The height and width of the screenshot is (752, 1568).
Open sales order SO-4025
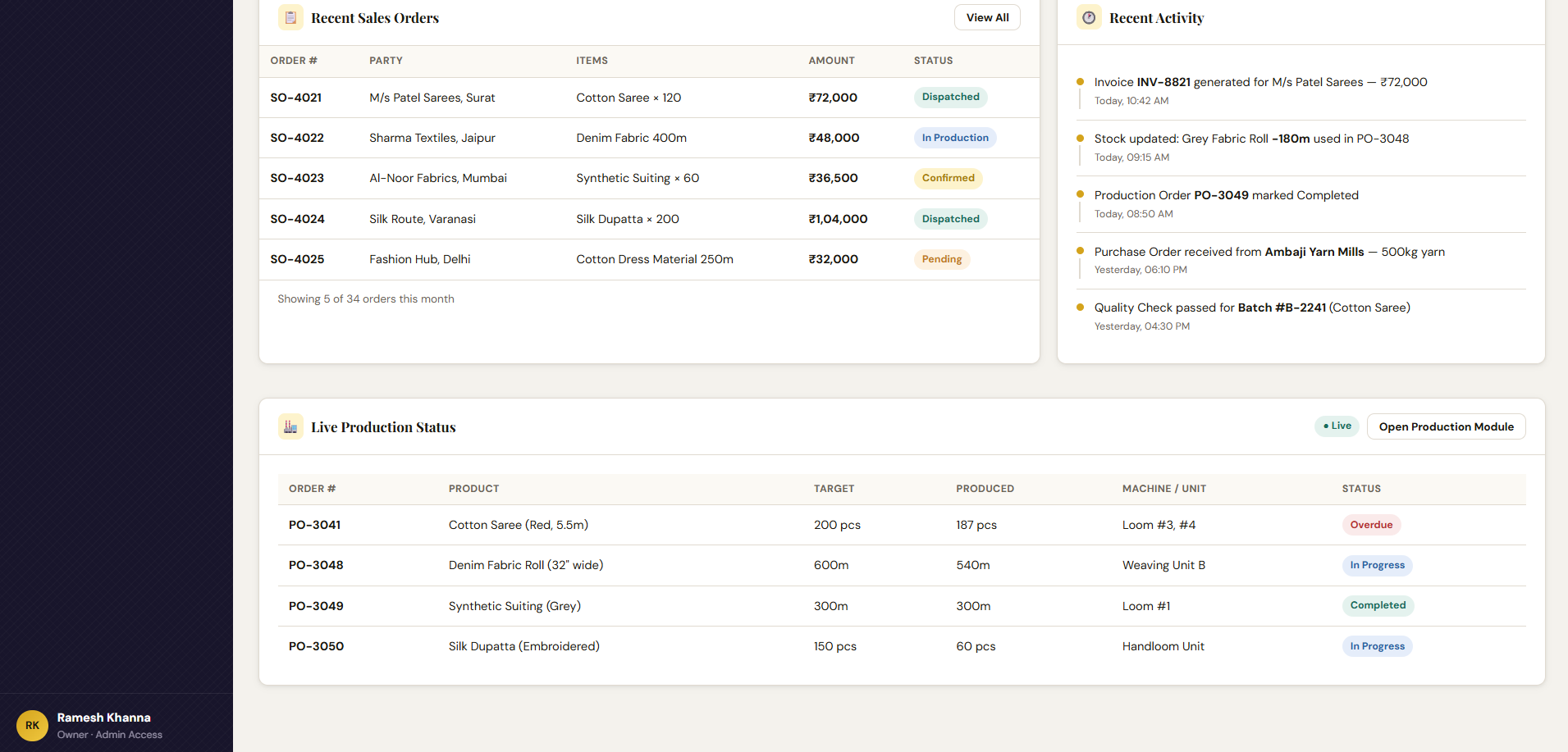tap(297, 259)
